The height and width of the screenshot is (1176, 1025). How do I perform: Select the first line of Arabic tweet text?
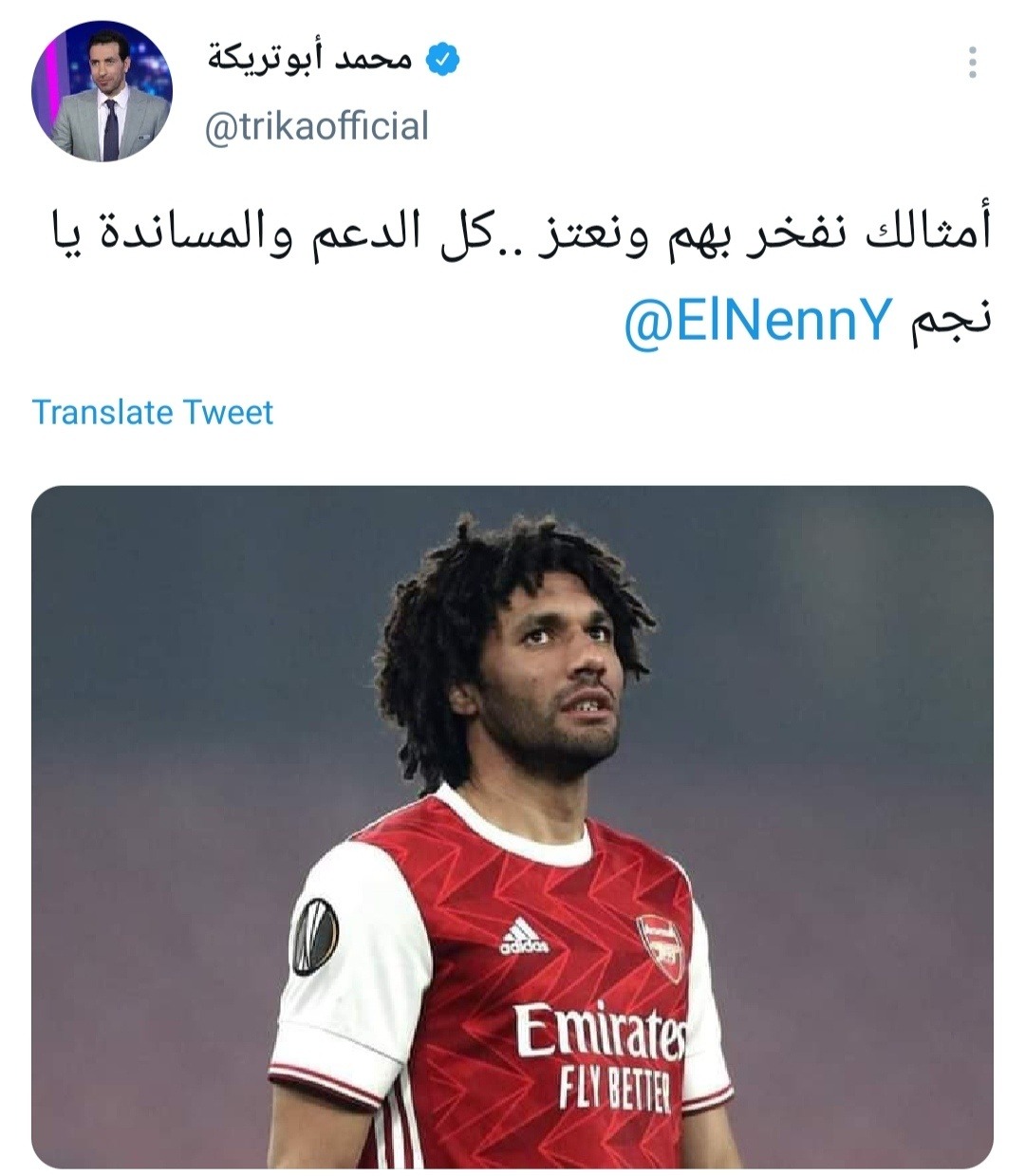[x=520, y=236]
